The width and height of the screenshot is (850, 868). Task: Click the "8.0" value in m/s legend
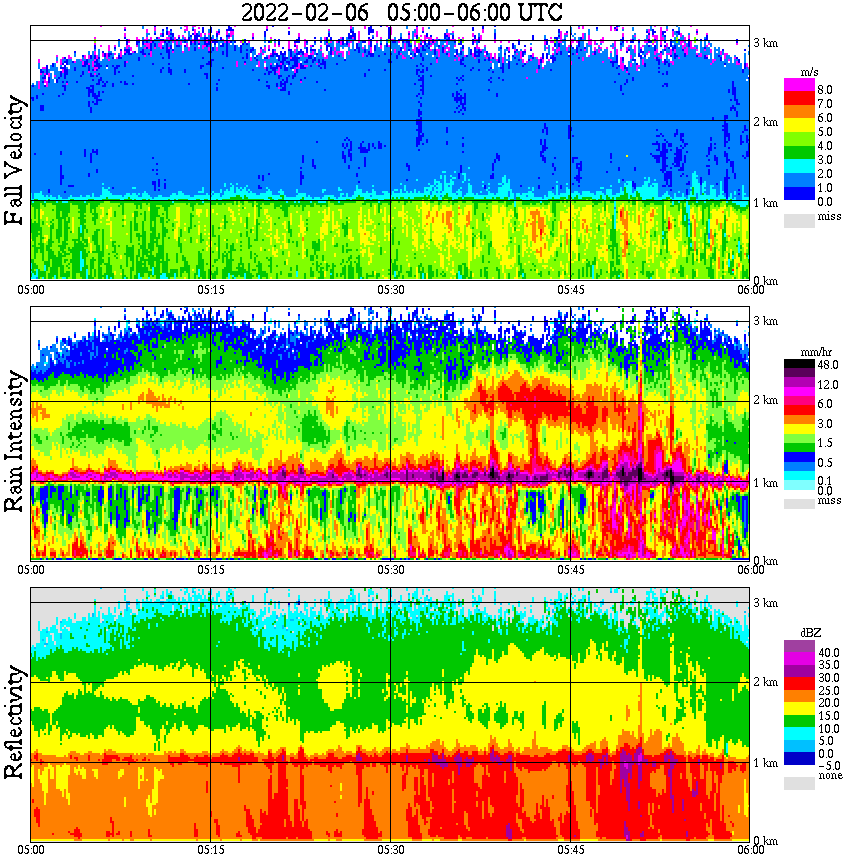pos(825,90)
